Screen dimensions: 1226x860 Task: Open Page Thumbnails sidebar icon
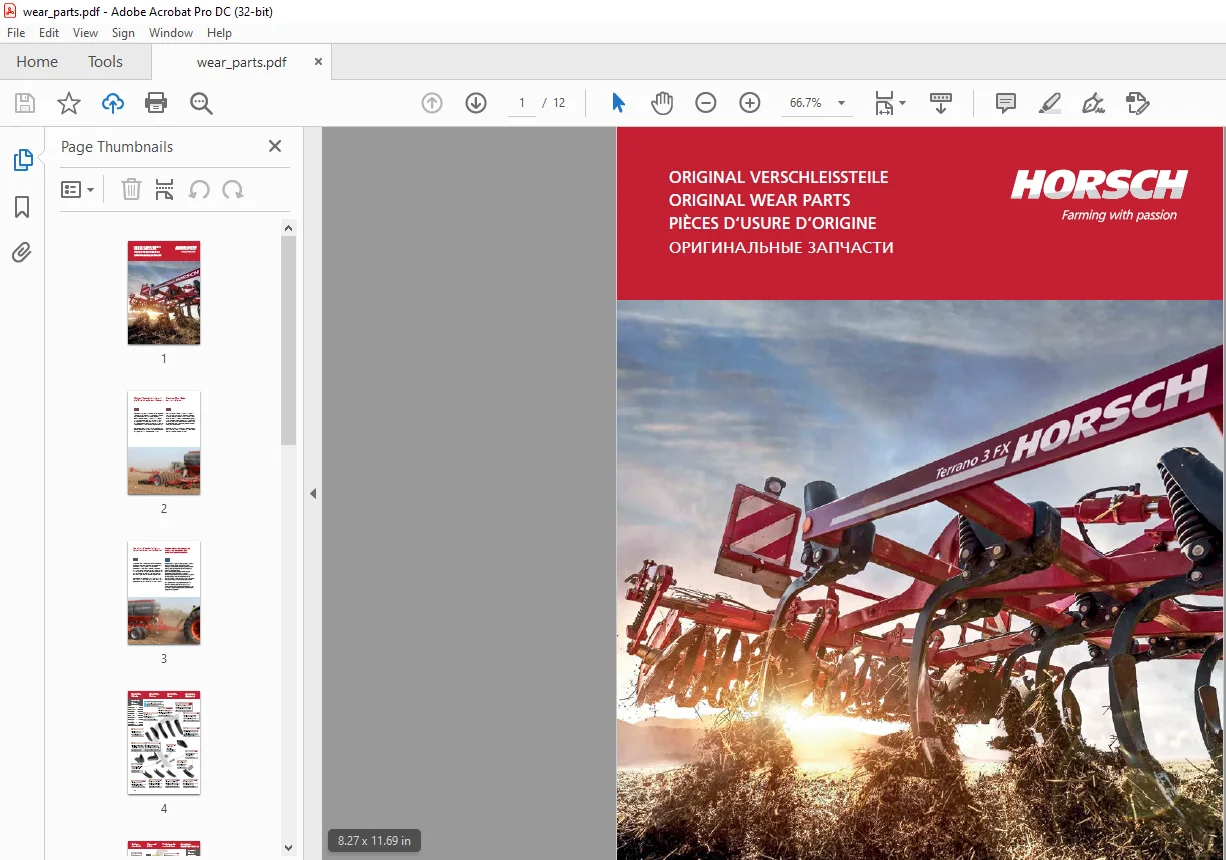click(22, 160)
